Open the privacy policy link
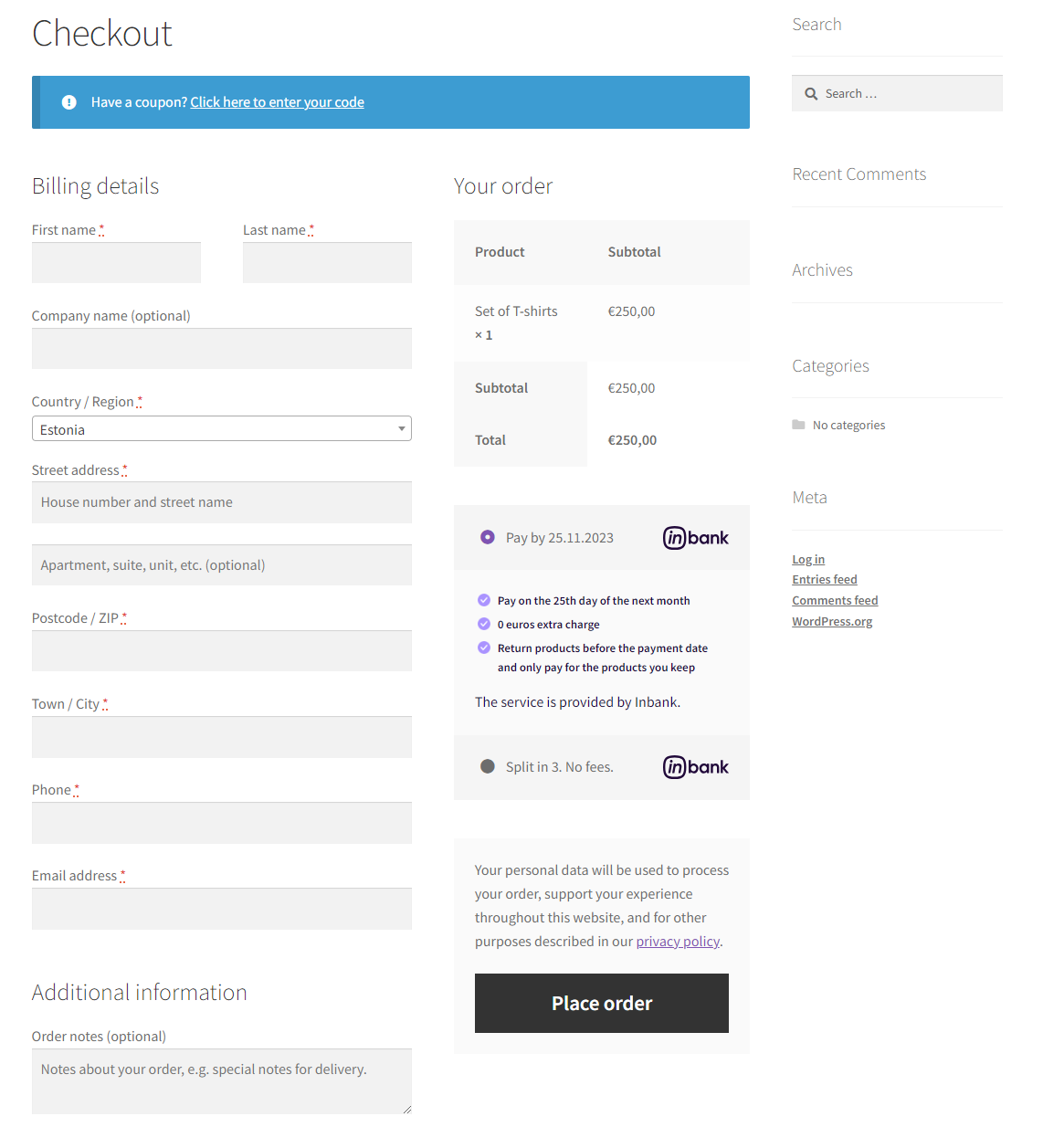 pyautogui.click(x=678, y=942)
